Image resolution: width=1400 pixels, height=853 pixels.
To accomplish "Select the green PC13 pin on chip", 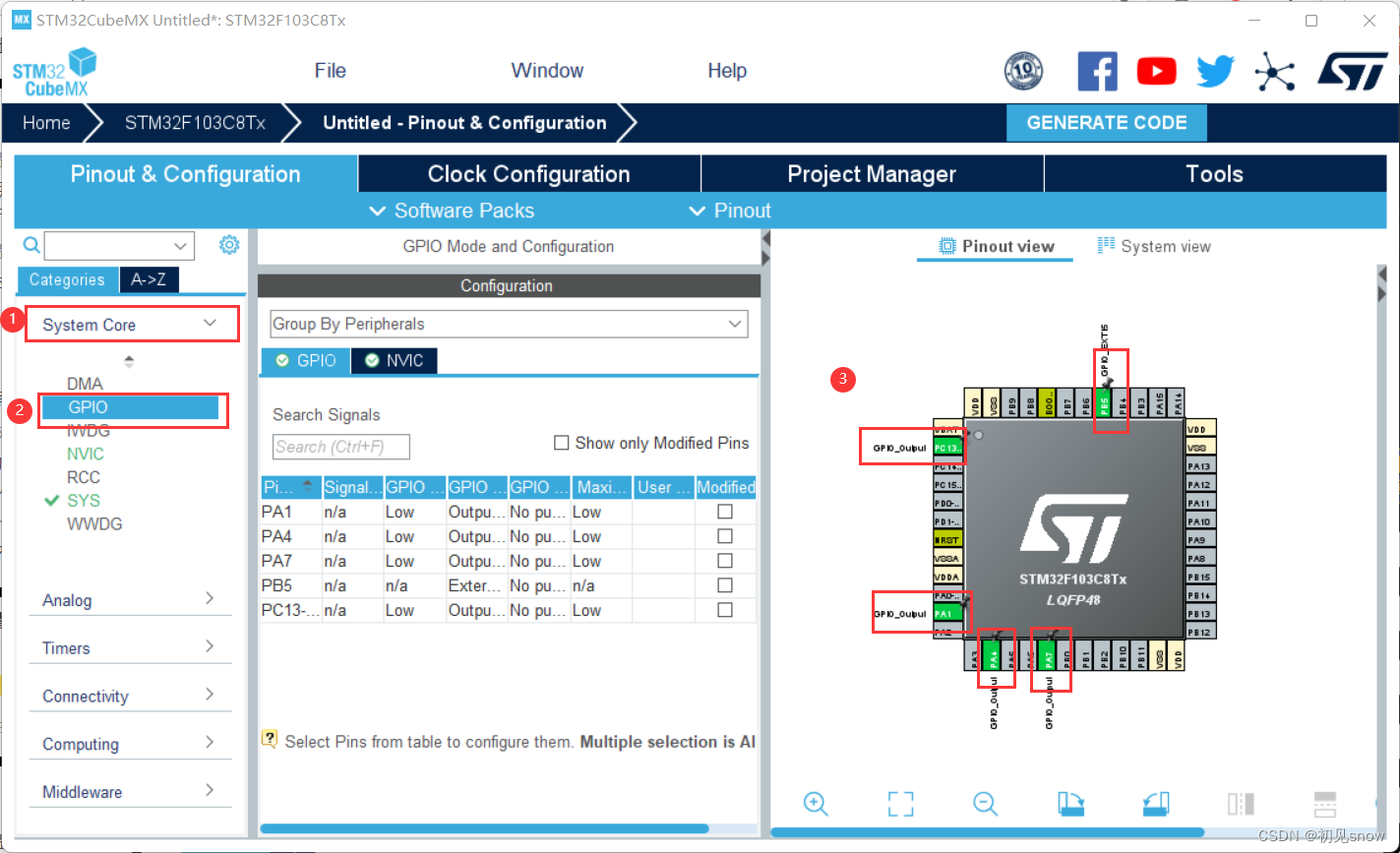I will pos(948,448).
